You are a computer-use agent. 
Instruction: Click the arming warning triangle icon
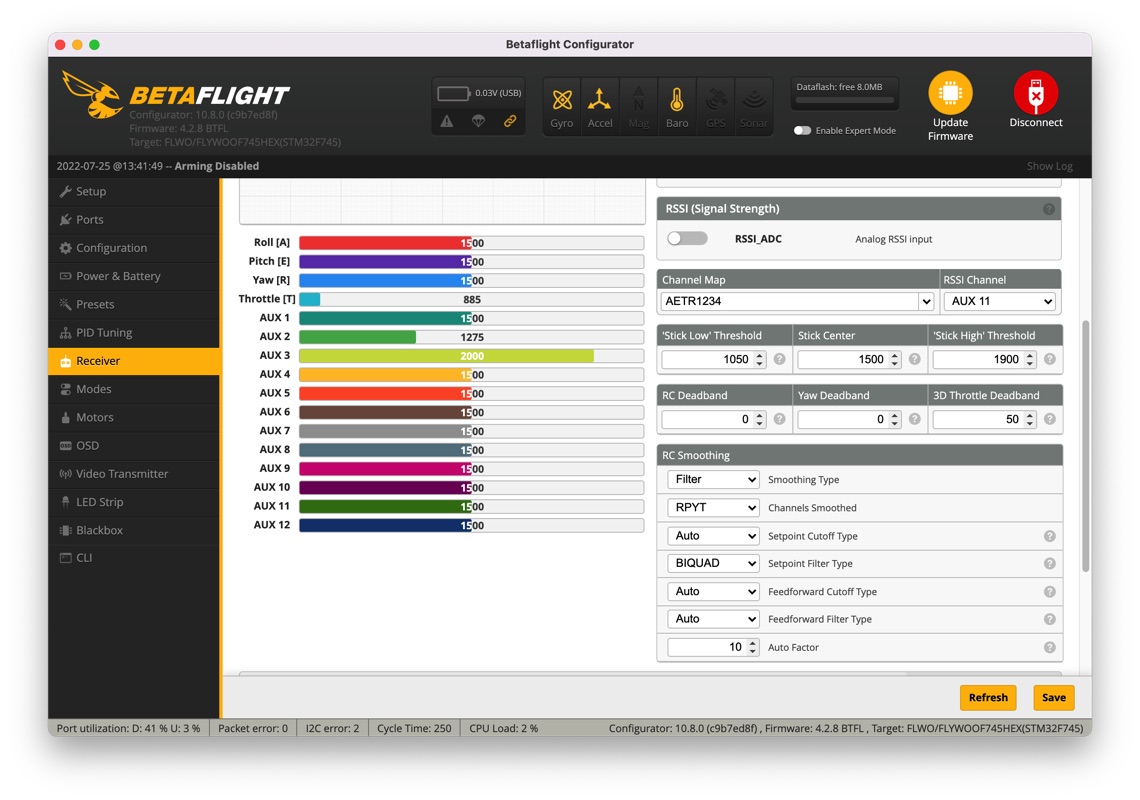[446, 121]
